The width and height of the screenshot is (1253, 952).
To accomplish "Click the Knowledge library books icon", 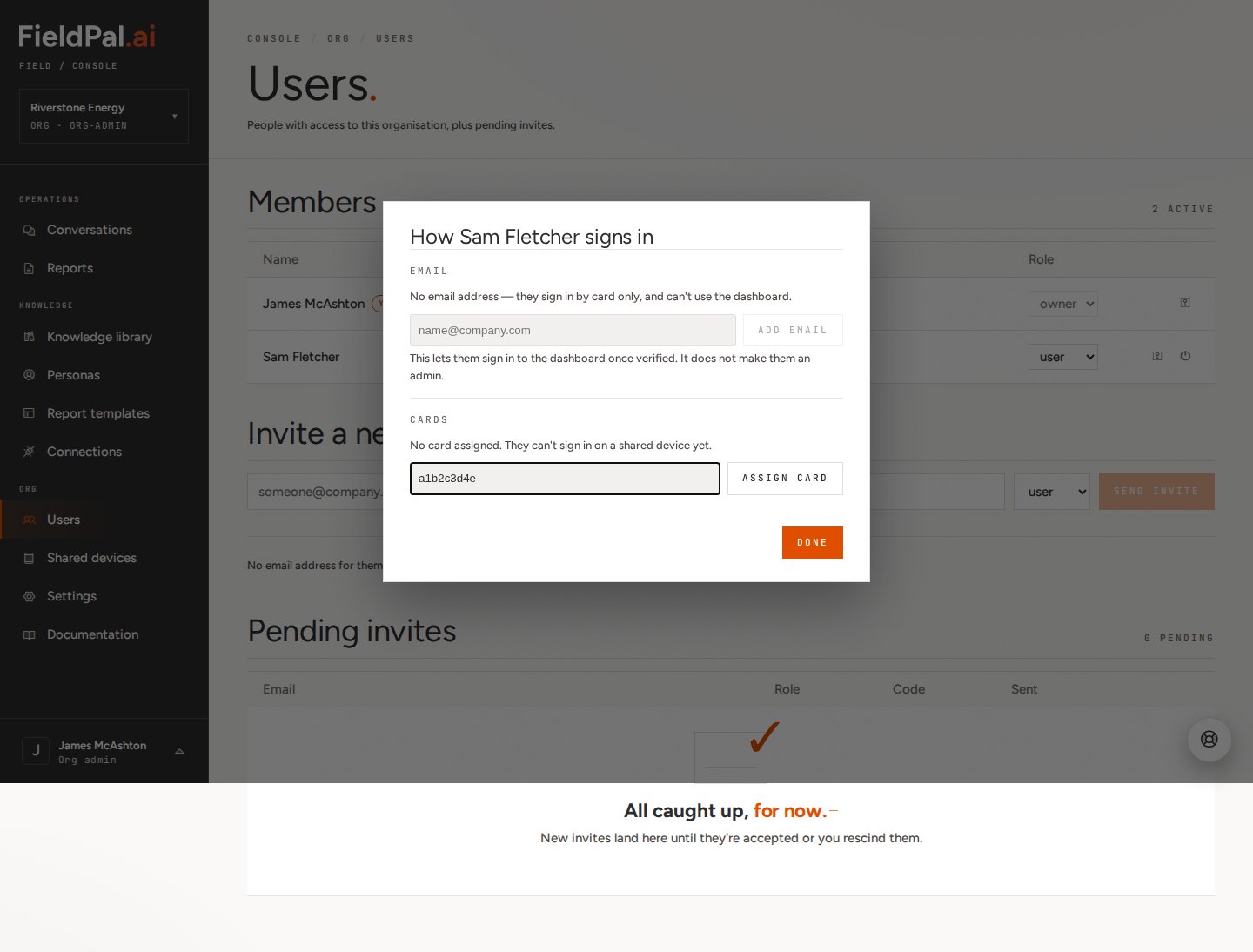I will pyautogui.click(x=29, y=337).
